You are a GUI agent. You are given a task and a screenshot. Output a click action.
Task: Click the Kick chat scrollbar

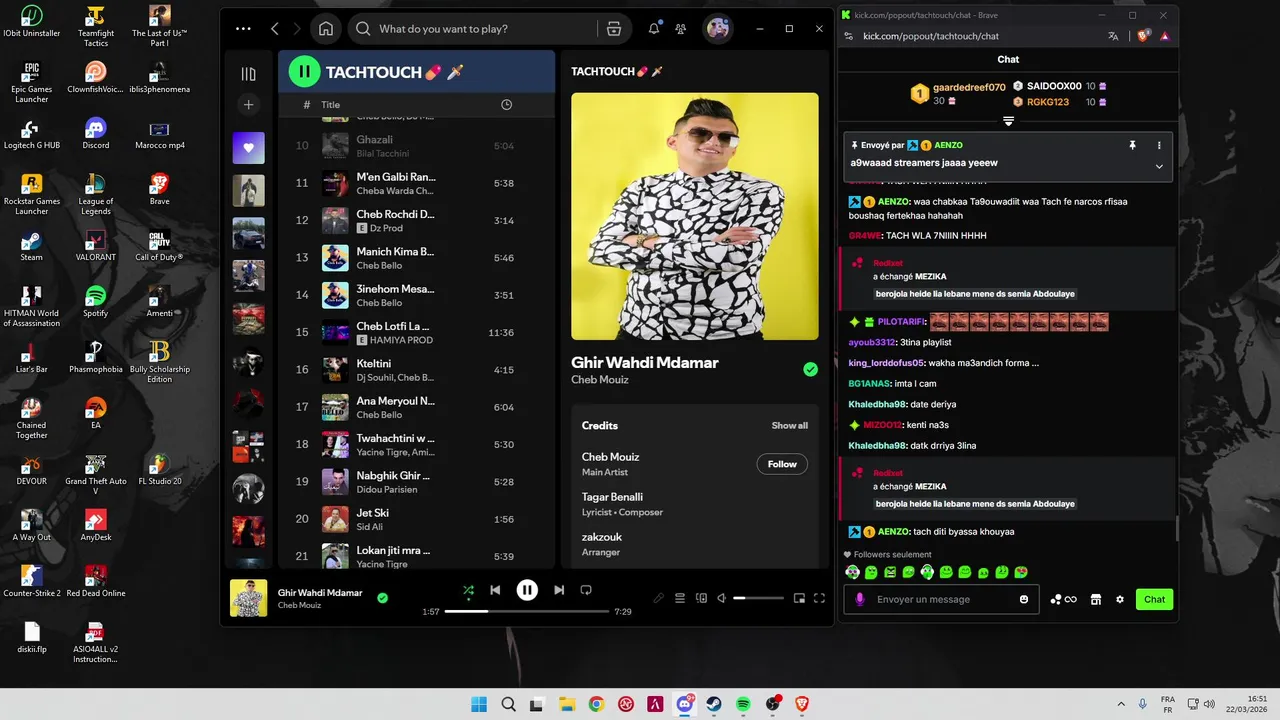(1176, 531)
